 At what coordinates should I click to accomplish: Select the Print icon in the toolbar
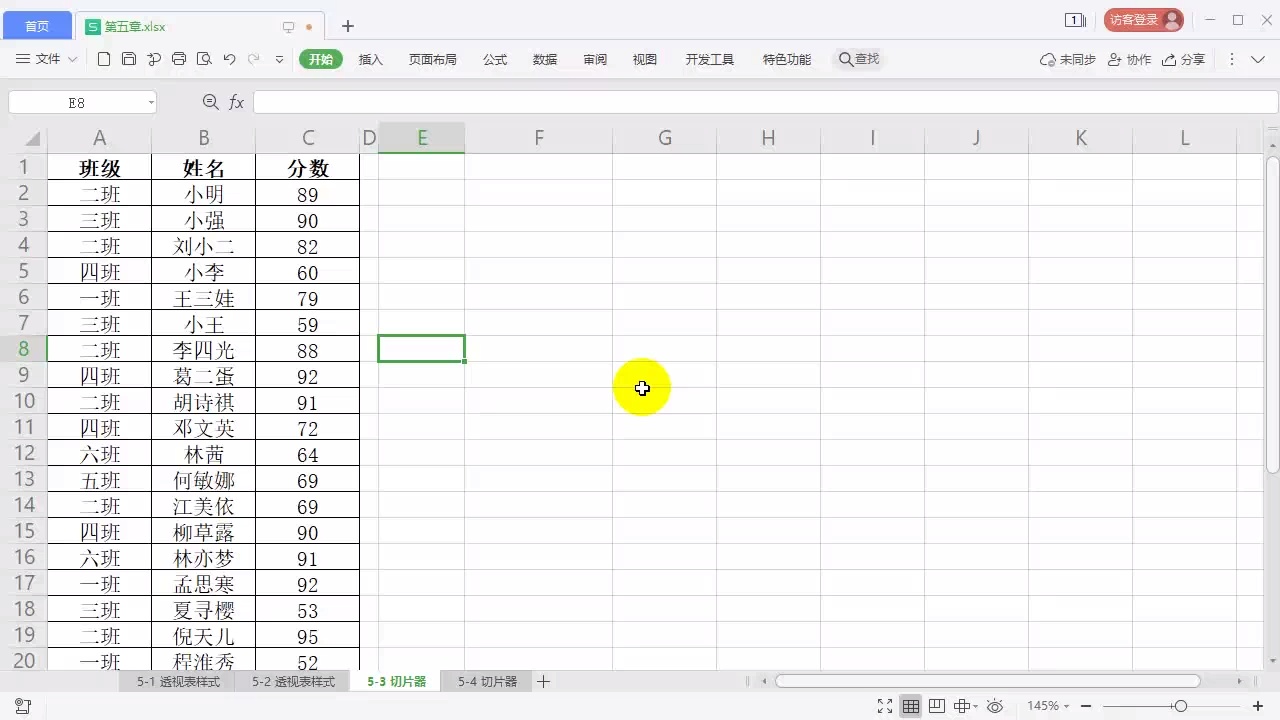[178, 59]
